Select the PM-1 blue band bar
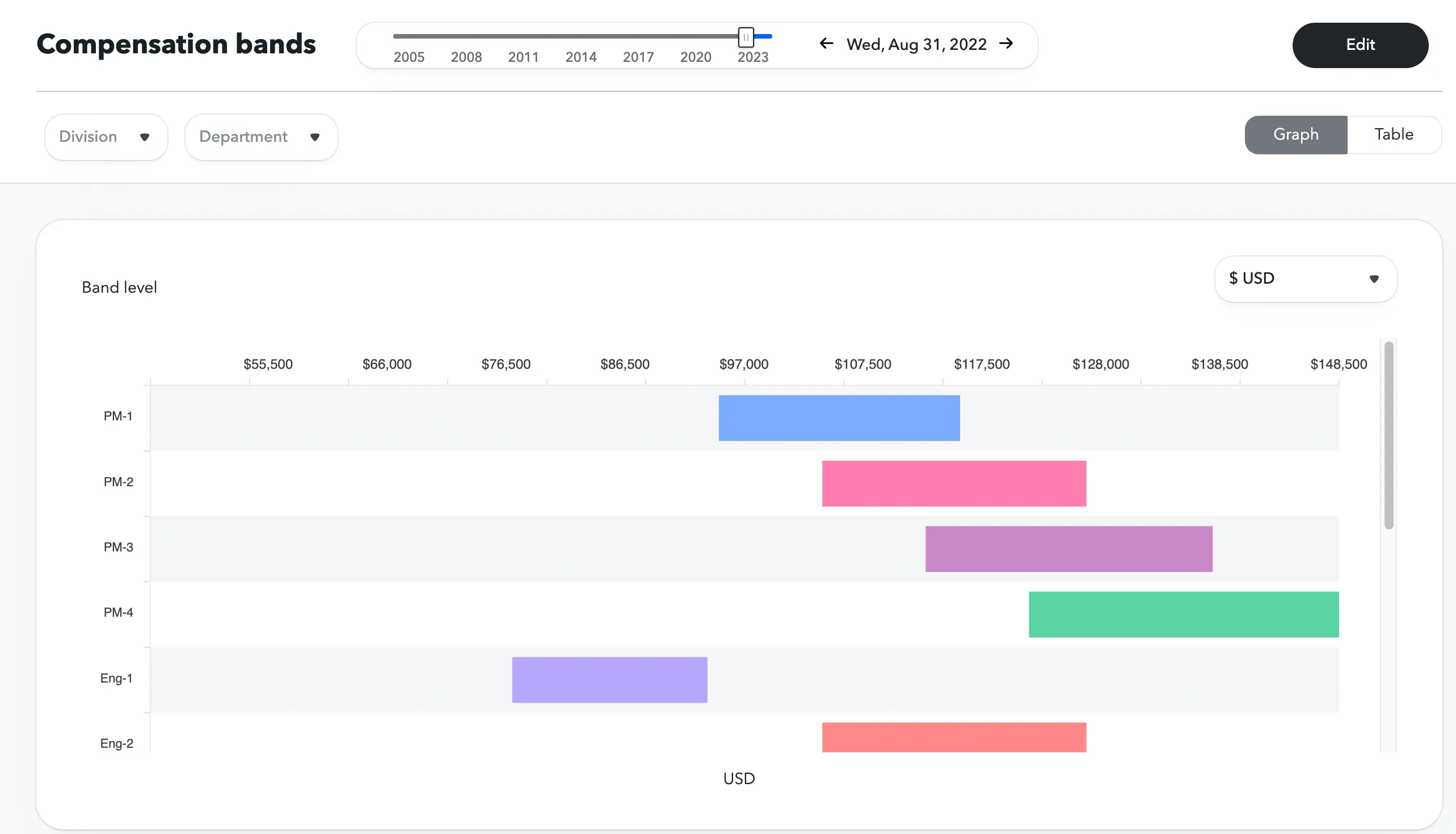 [839, 418]
